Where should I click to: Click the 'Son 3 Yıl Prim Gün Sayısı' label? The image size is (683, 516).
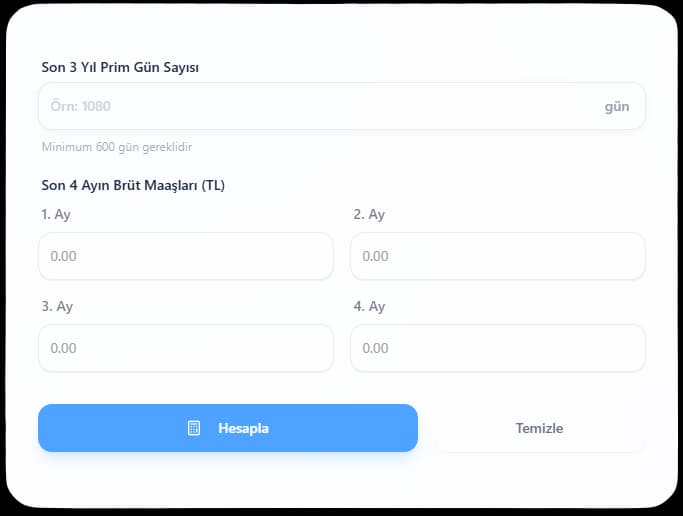coord(120,67)
